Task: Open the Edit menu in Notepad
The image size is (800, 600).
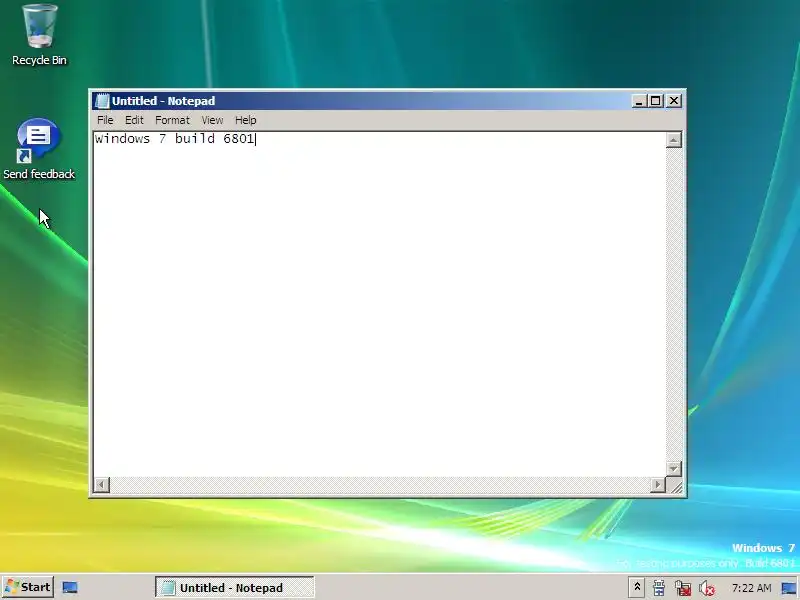Action: 134,120
